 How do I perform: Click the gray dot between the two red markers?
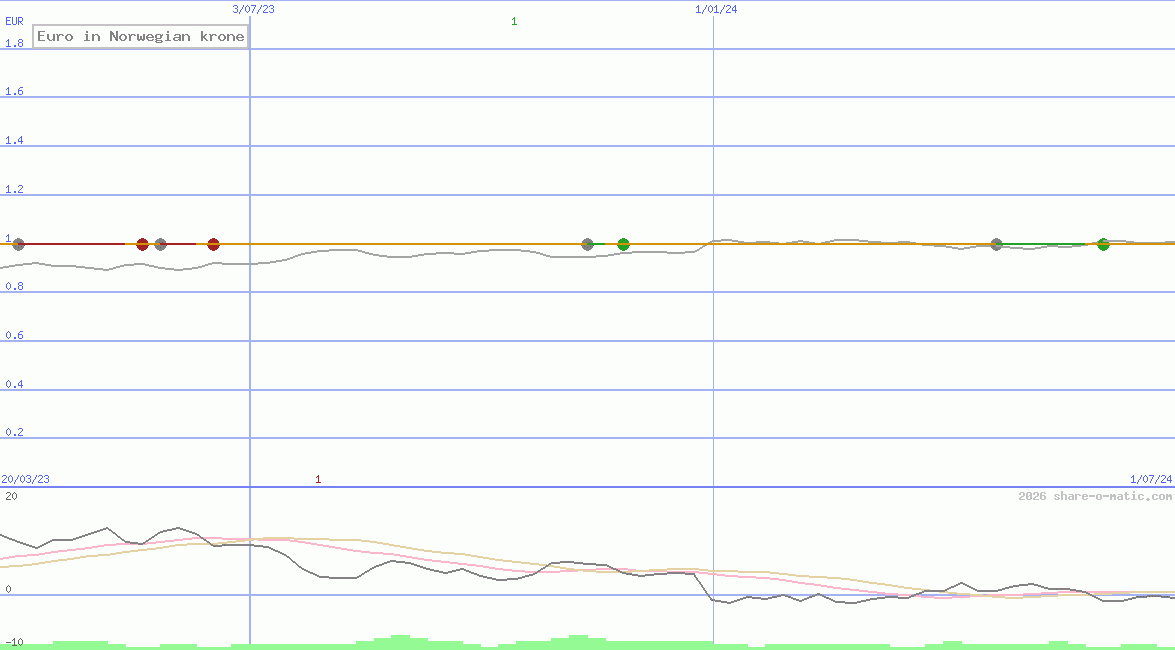(160, 244)
